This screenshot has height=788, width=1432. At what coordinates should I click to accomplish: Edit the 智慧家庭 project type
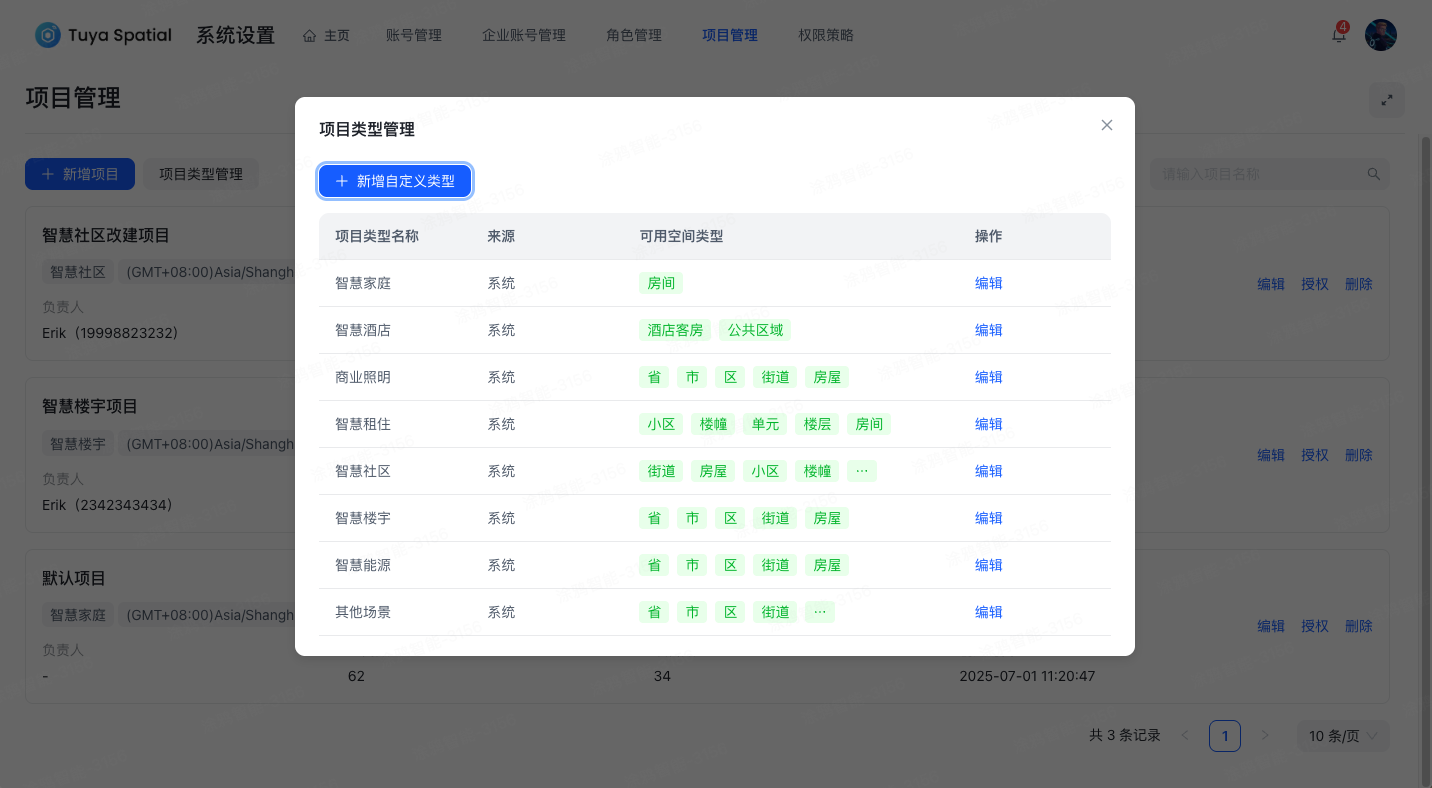click(989, 283)
